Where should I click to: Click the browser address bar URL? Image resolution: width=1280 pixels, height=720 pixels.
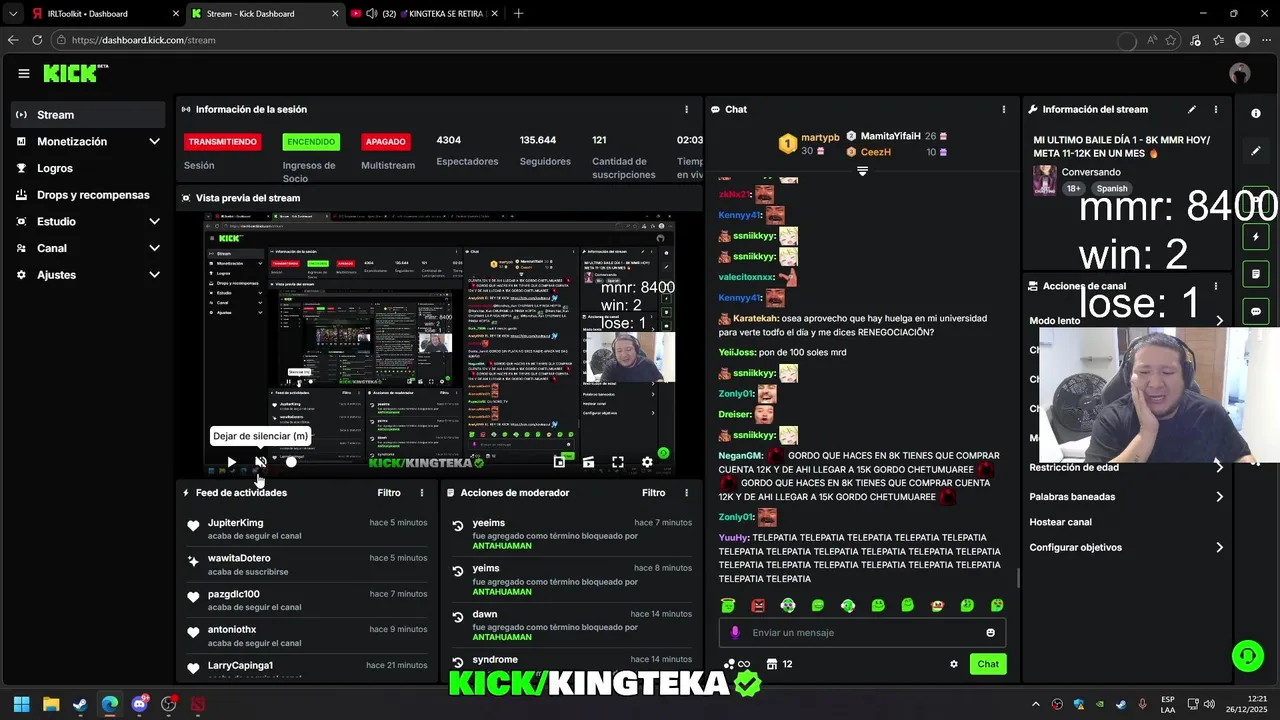click(144, 40)
